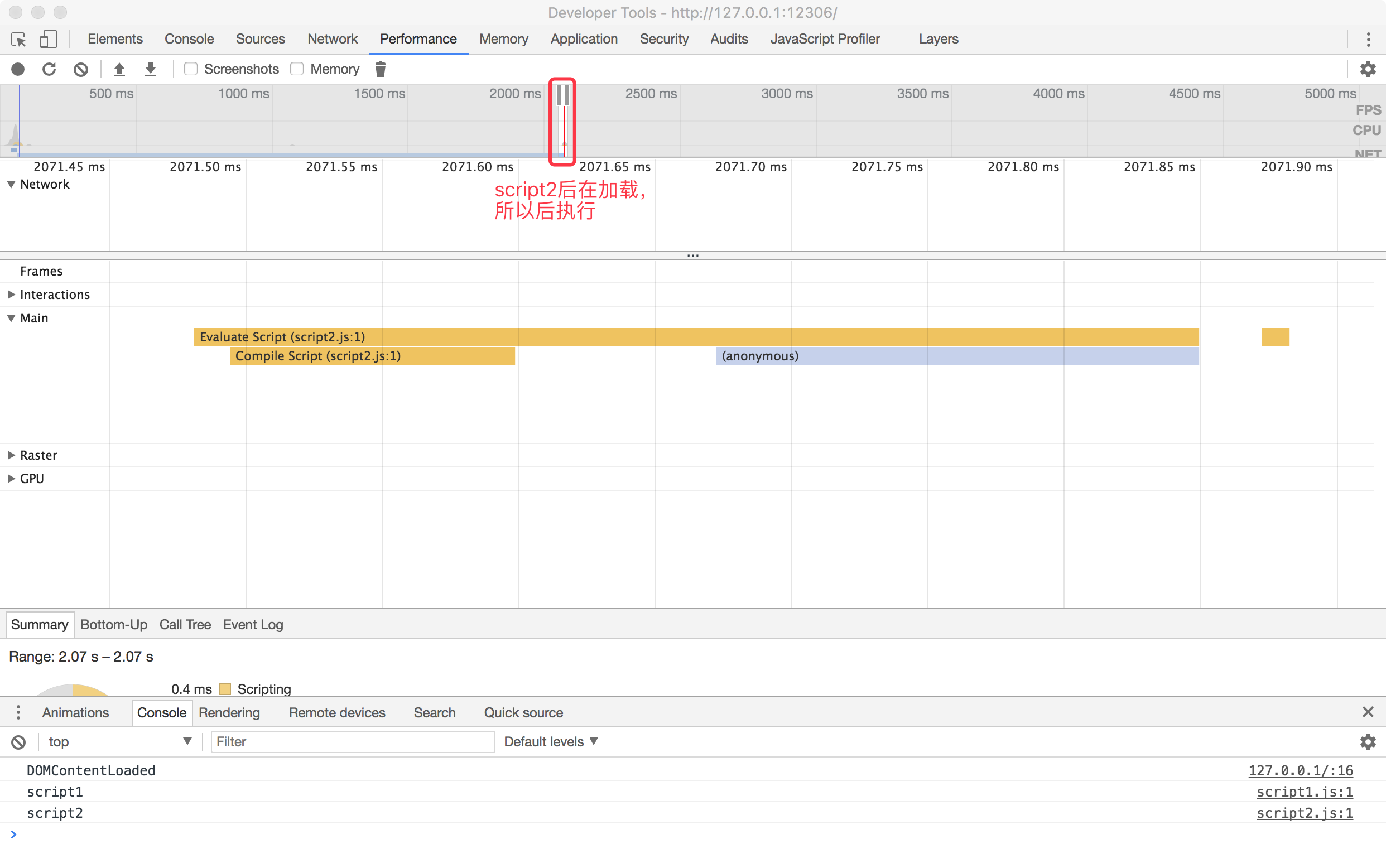Enable the Screenshots checkbox

pos(191,69)
